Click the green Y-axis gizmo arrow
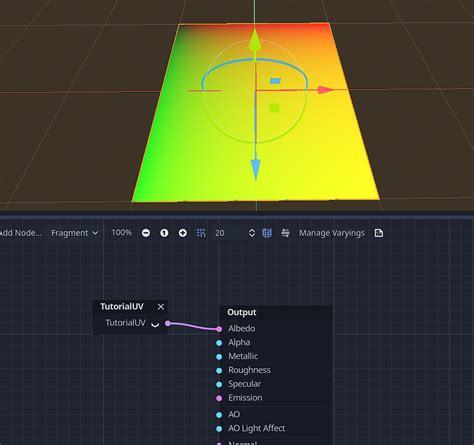 click(255, 41)
